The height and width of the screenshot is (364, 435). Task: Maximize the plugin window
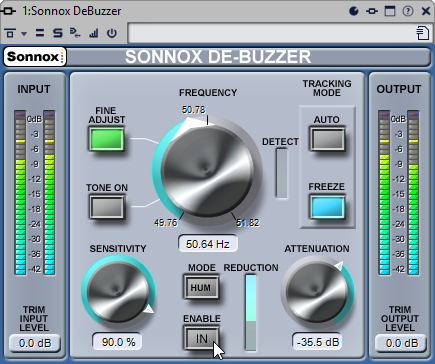coord(390,11)
